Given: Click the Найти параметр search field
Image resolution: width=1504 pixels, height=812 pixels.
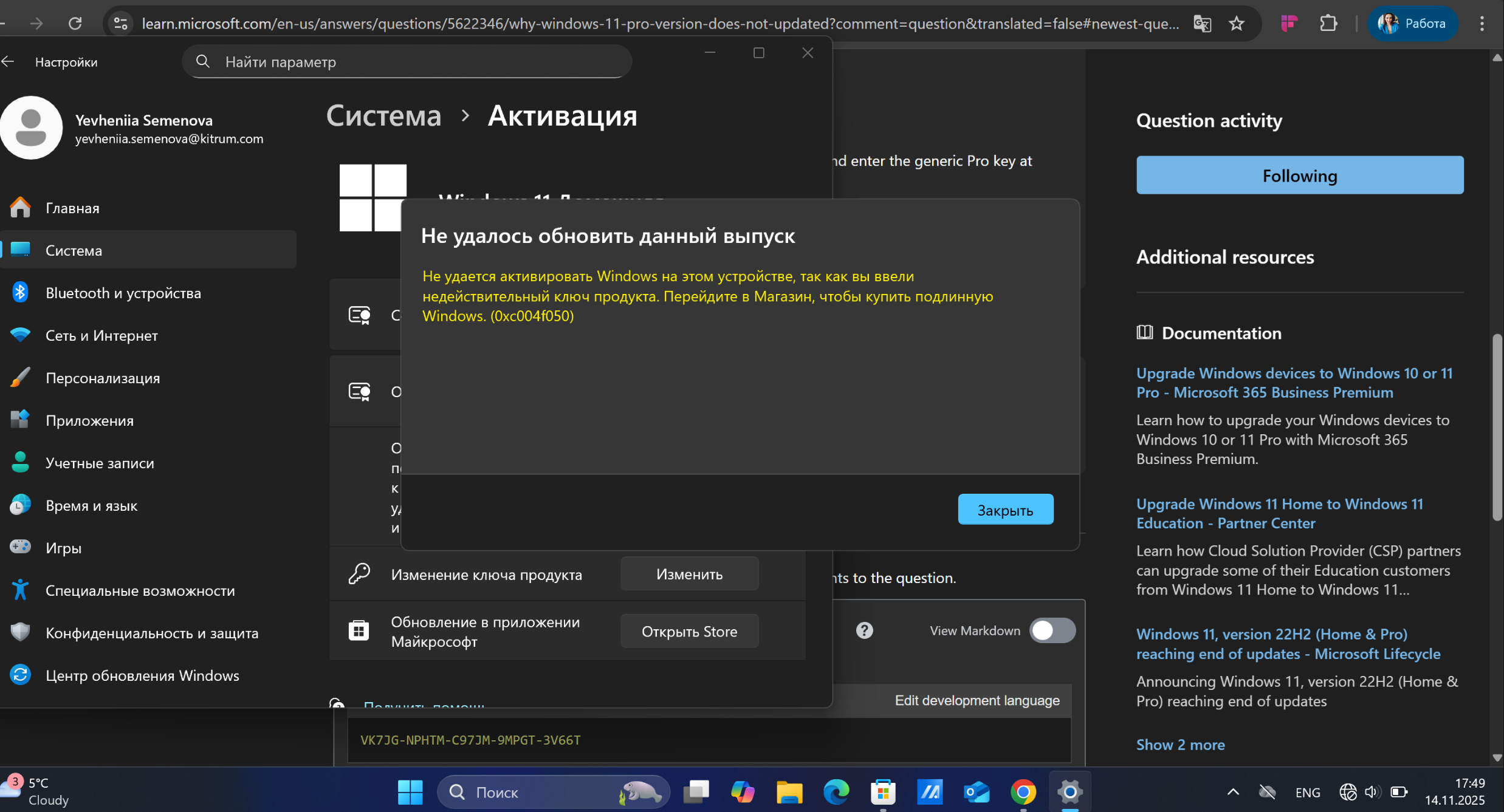Looking at the screenshot, I should [407, 61].
